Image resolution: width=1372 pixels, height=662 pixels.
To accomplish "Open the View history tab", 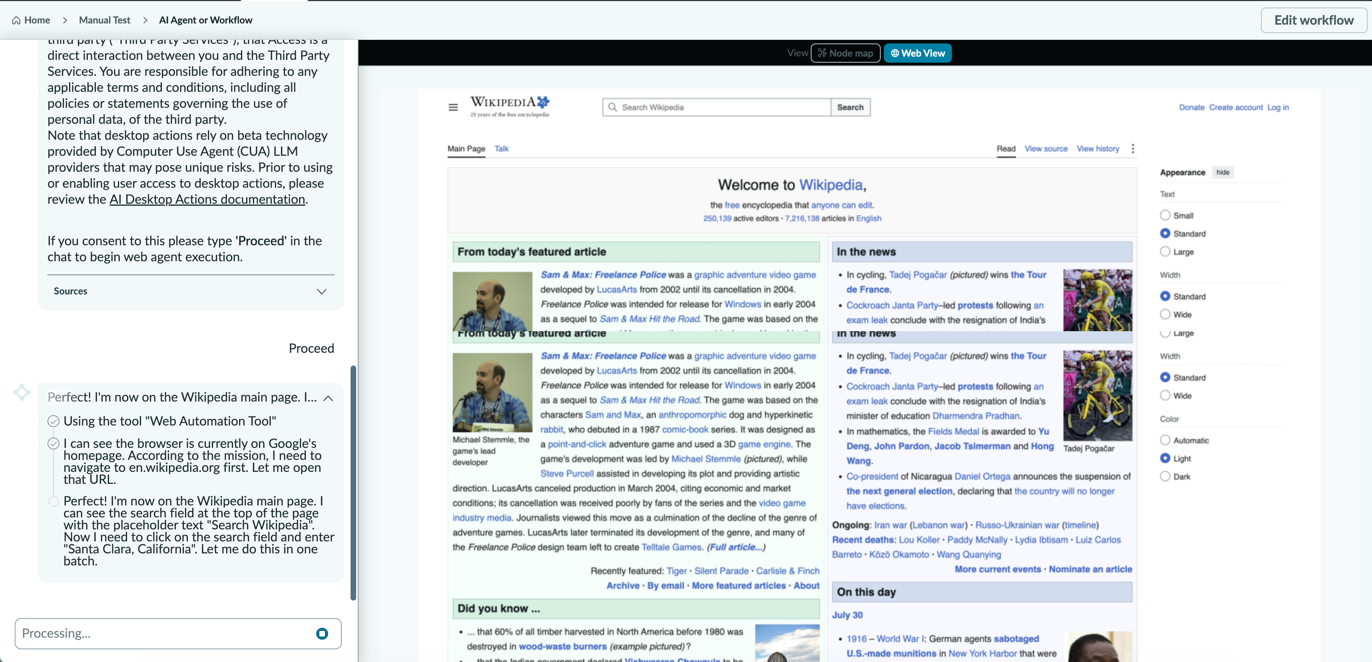I will [1098, 149].
